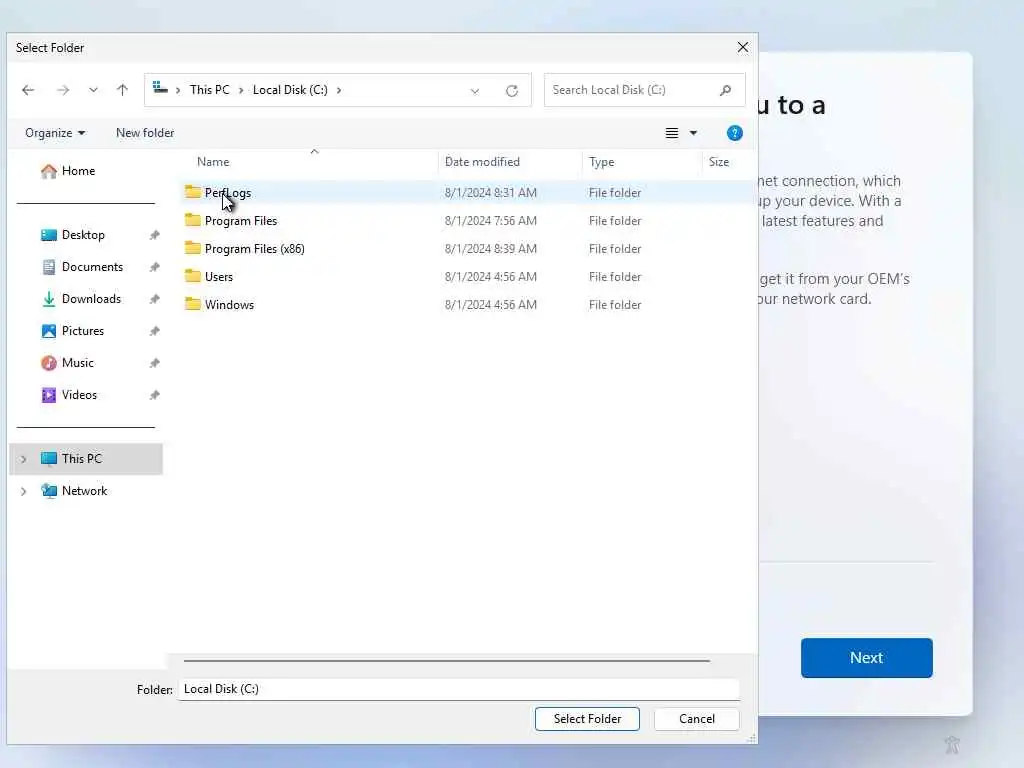Click pin icon next to Videos
Image resolution: width=1024 pixels, height=768 pixels.
pyautogui.click(x=155, y=395)
